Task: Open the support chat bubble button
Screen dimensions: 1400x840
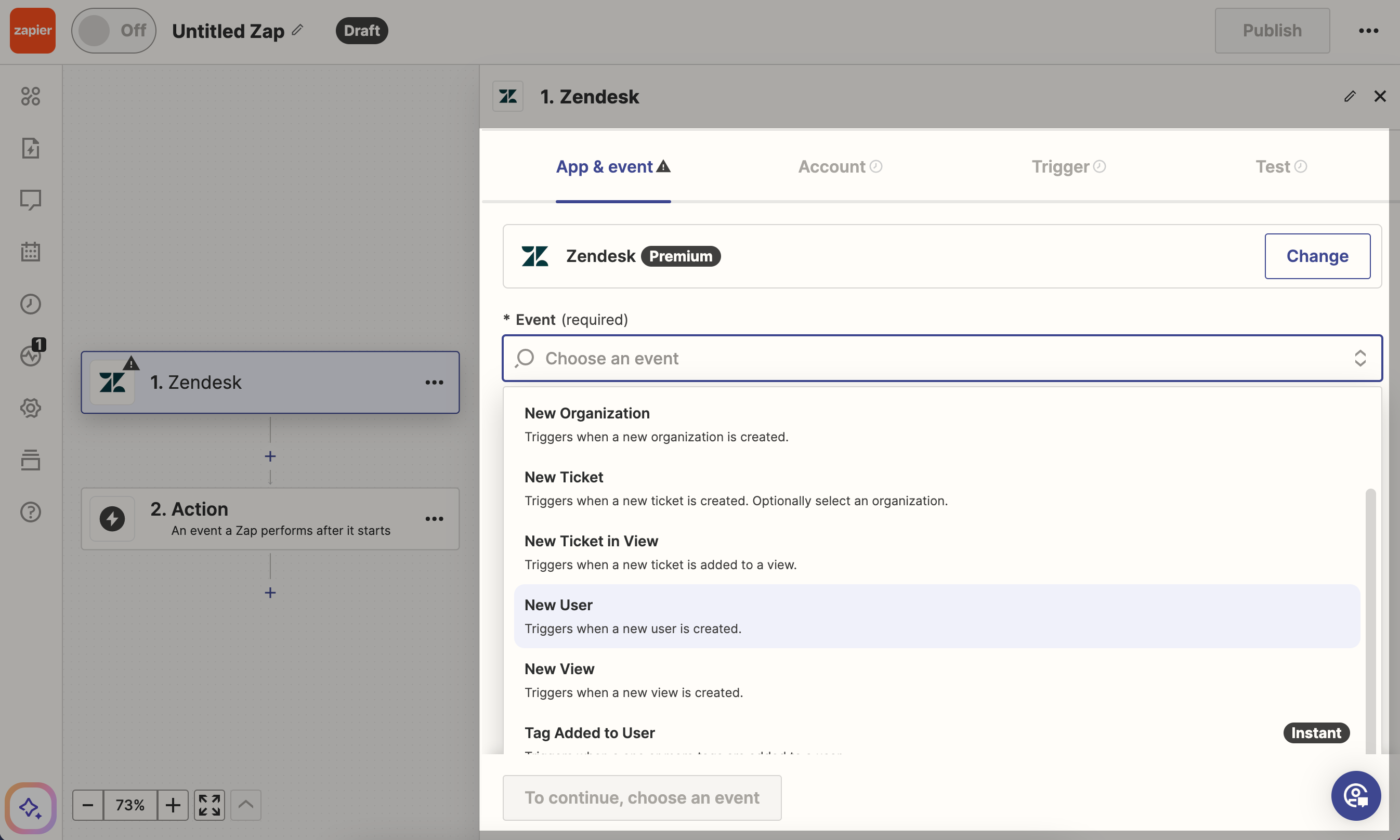Action: click(x=1355, y=796)
